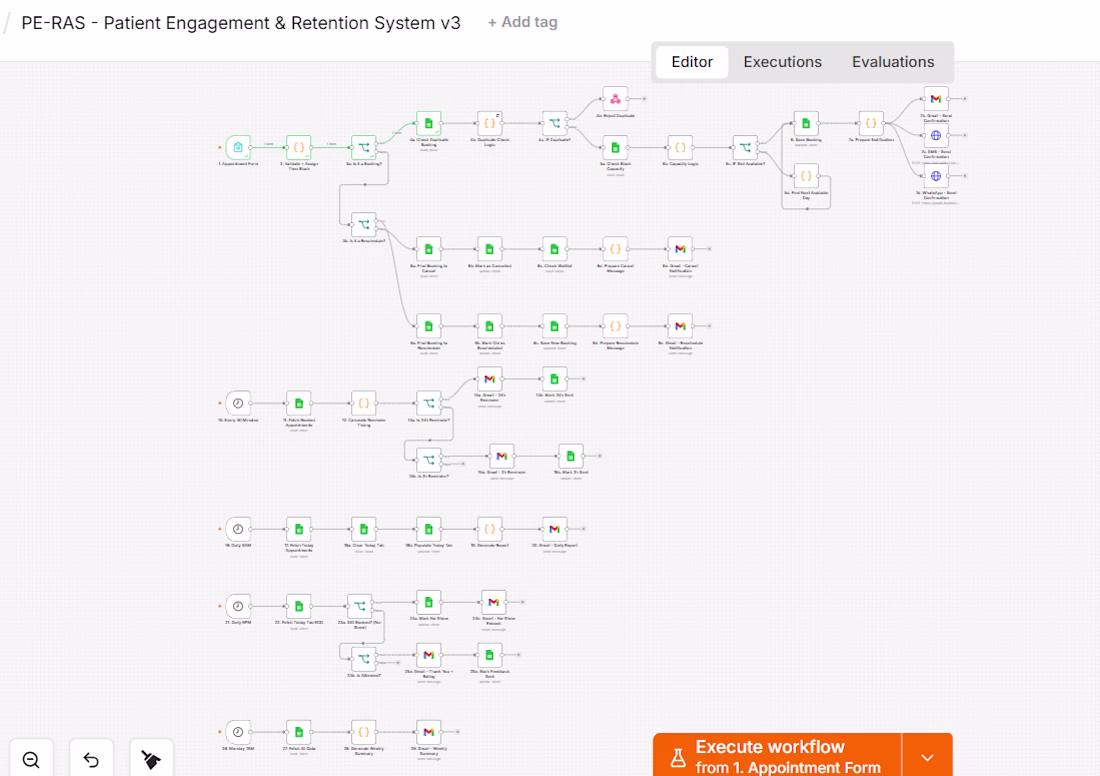Open the Gmail - 24h Reminder node
The height and width of the screenshot is (776, 1100).
490,379
